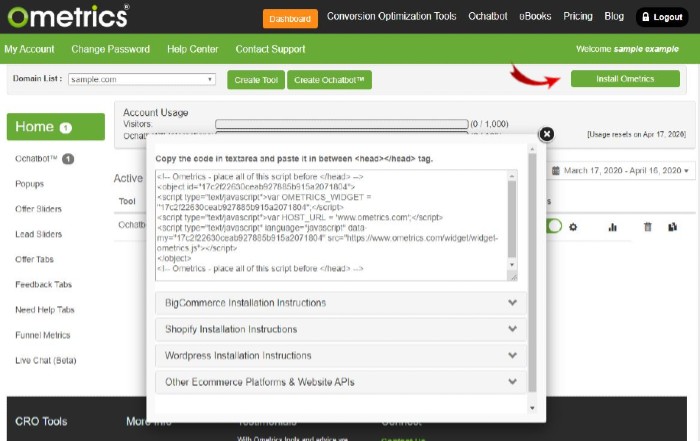Click the copy tool icon in row
The height and width of the screenshot is (441, 700).
click(x=672, y=227)
